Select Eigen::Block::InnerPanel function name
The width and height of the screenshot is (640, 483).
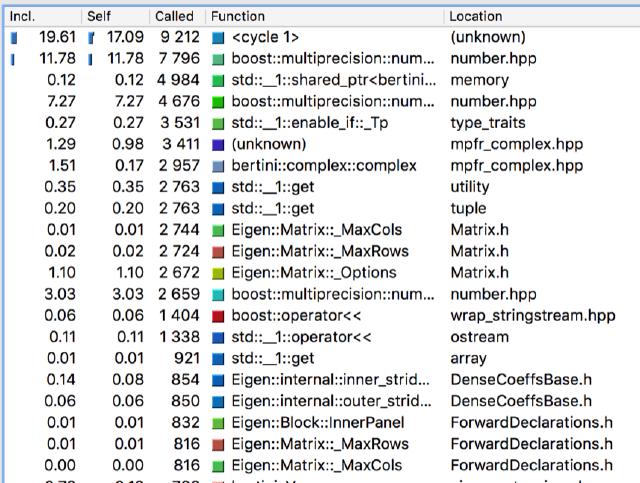pyautogui.click(x=318, y=423)
